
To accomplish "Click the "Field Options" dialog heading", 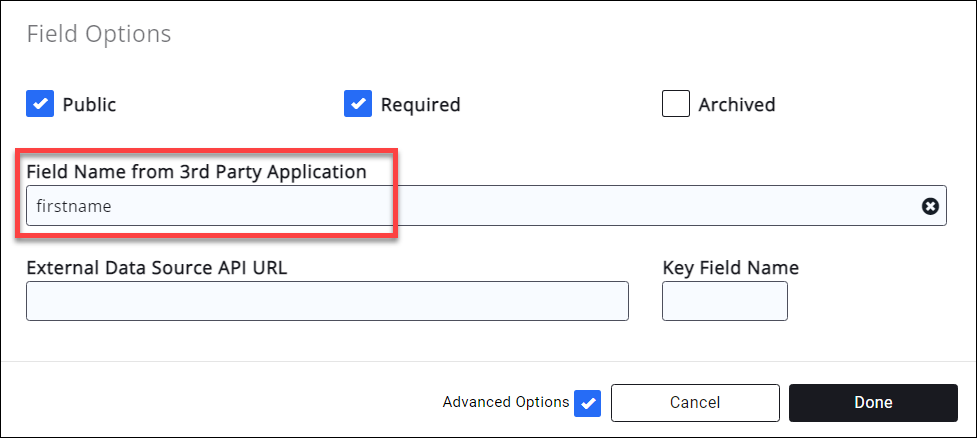I will point(98,34).
